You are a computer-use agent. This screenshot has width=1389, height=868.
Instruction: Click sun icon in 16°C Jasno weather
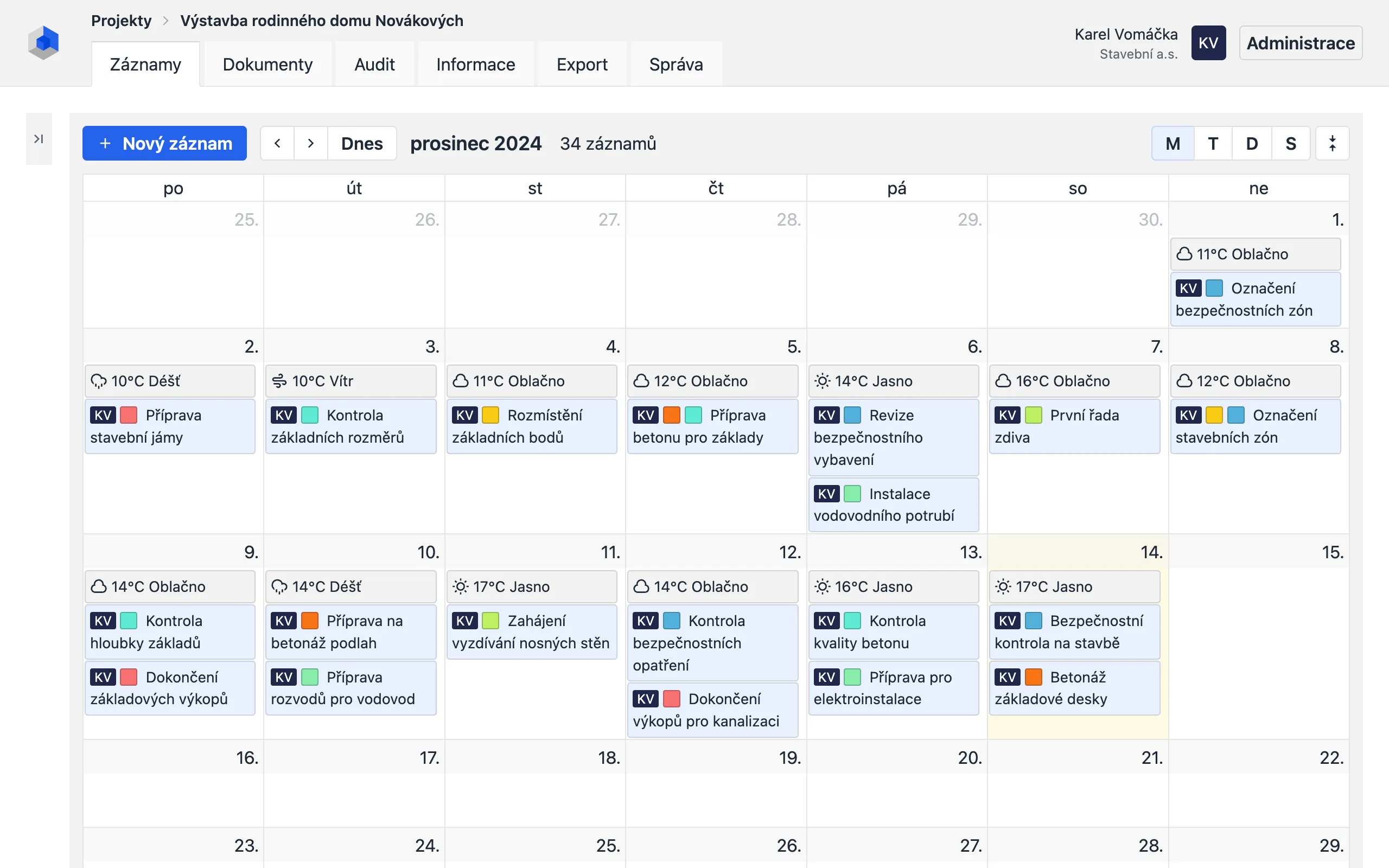(823, 586)
